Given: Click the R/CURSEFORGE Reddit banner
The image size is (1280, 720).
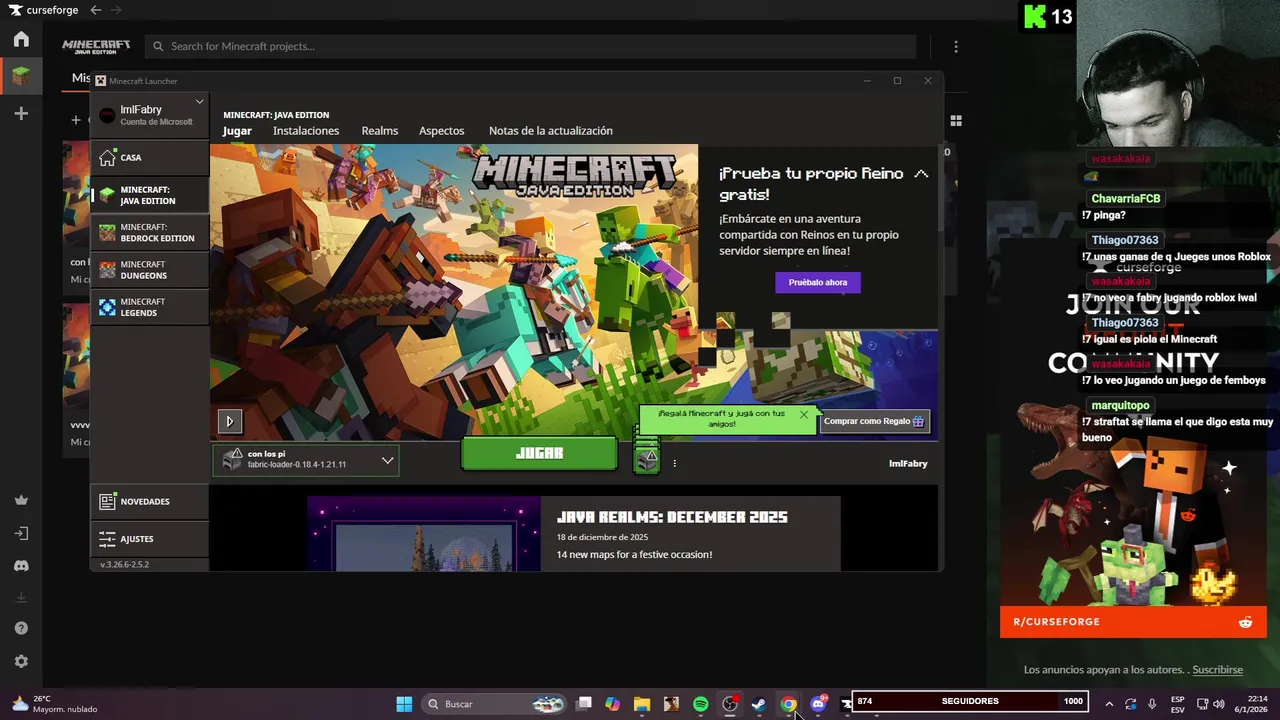Looking at the screenshot, I should click(1133, 622).
